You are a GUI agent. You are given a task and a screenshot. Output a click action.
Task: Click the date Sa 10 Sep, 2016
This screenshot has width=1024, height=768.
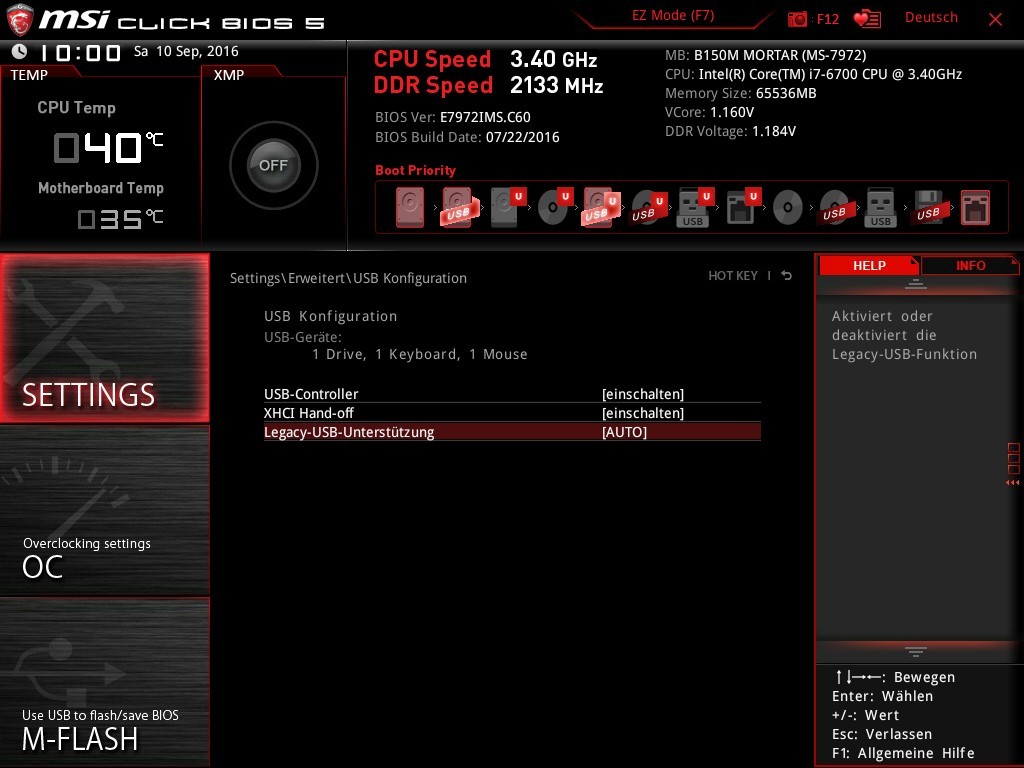tap(186, 51)
